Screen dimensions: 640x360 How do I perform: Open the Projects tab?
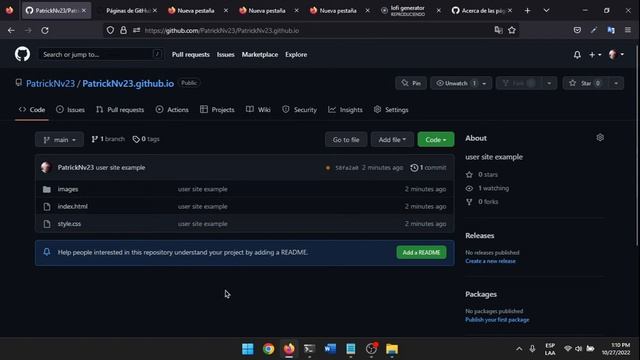pyautogui.click(x=217, y=109)
